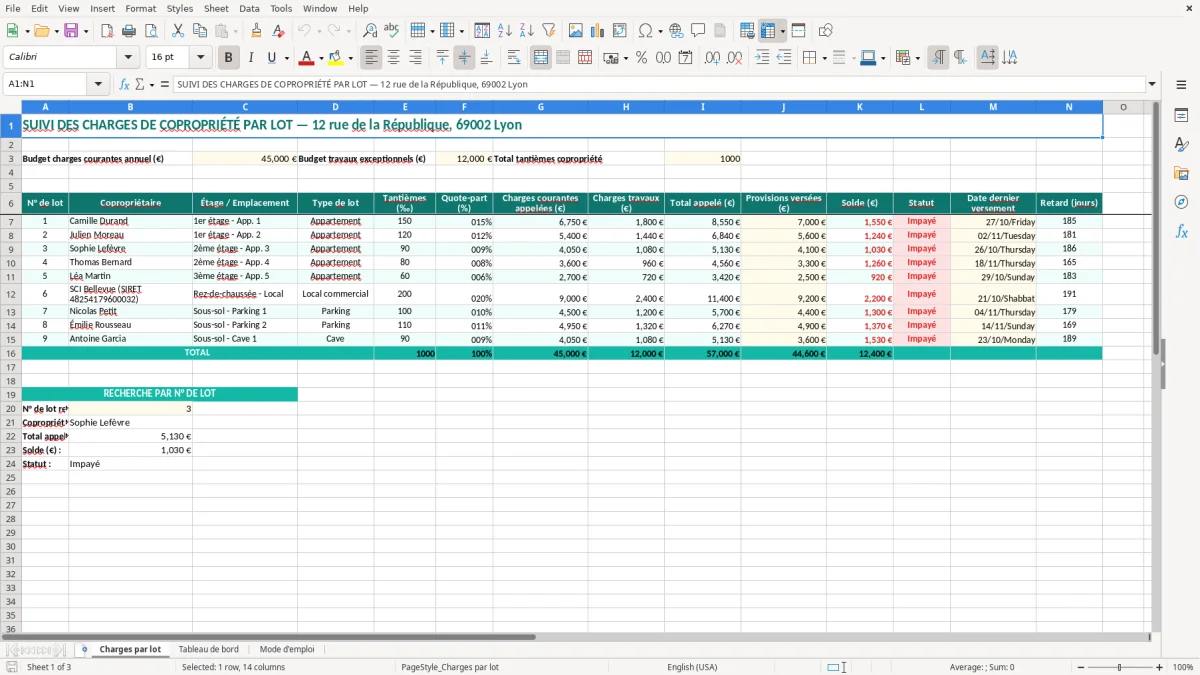
Task: Activate Clone Formatting paintbrush
Action: coord(256,31)
